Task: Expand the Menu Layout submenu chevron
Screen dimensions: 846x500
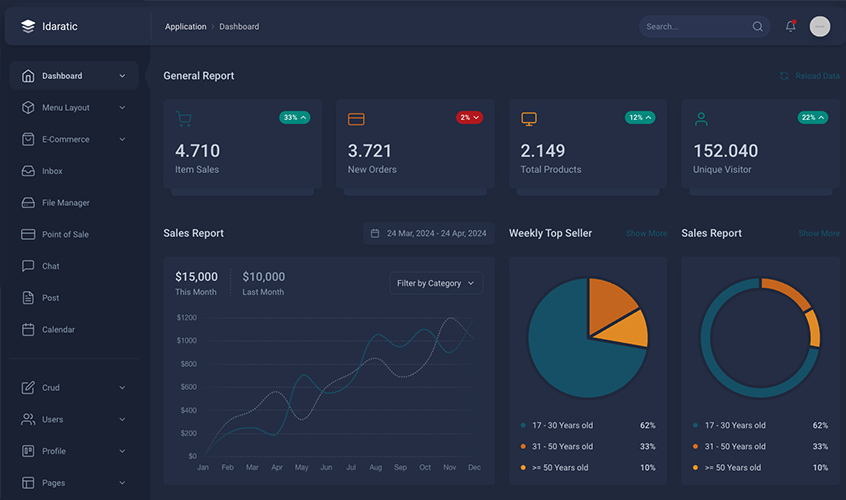Action: click(x=122, y=108)
